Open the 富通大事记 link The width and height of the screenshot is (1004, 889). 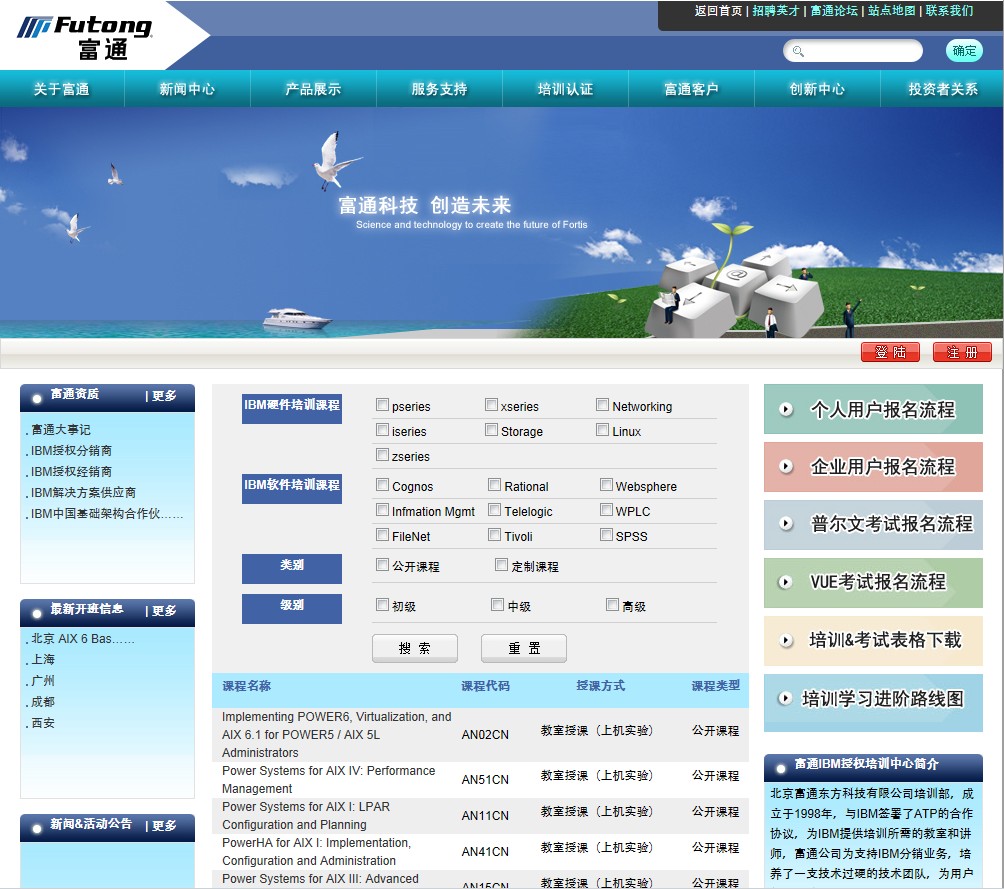(61, 429)
